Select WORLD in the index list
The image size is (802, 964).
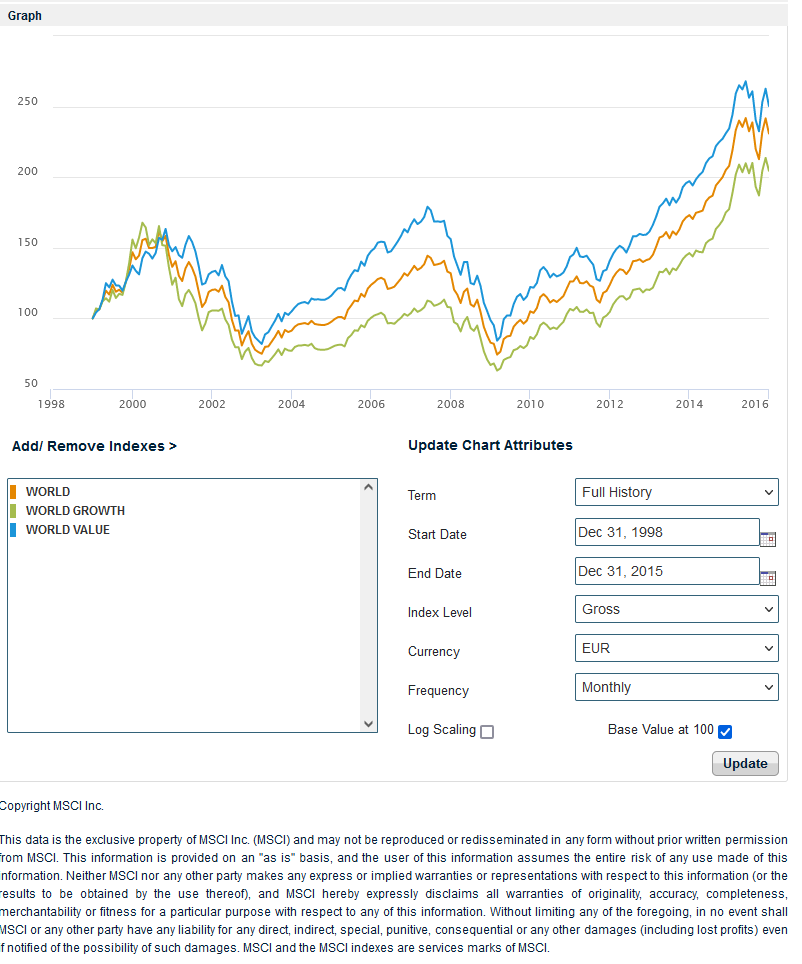click(48, 492)
